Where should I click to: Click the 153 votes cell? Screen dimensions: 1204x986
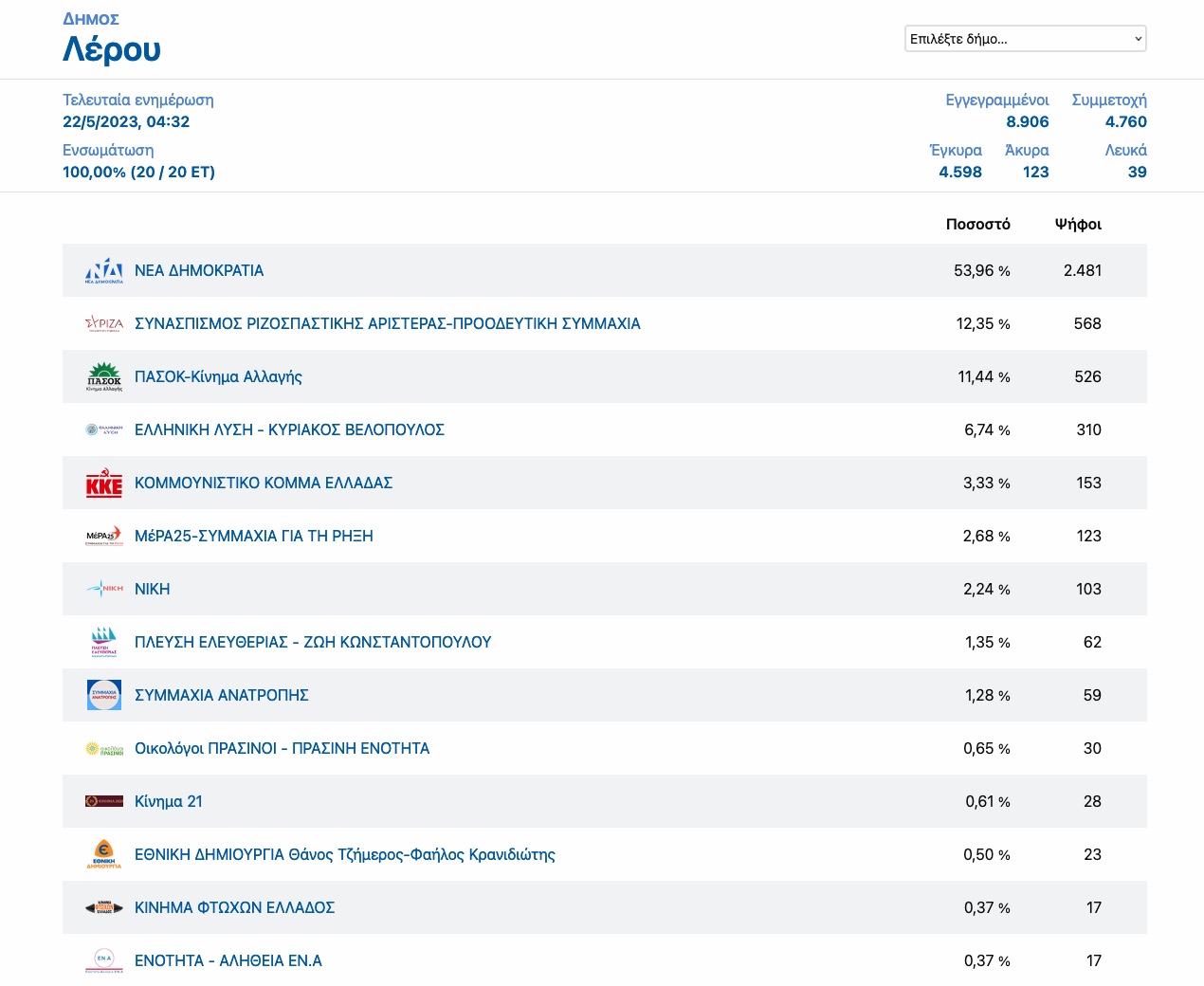[x=1089, y=483]
